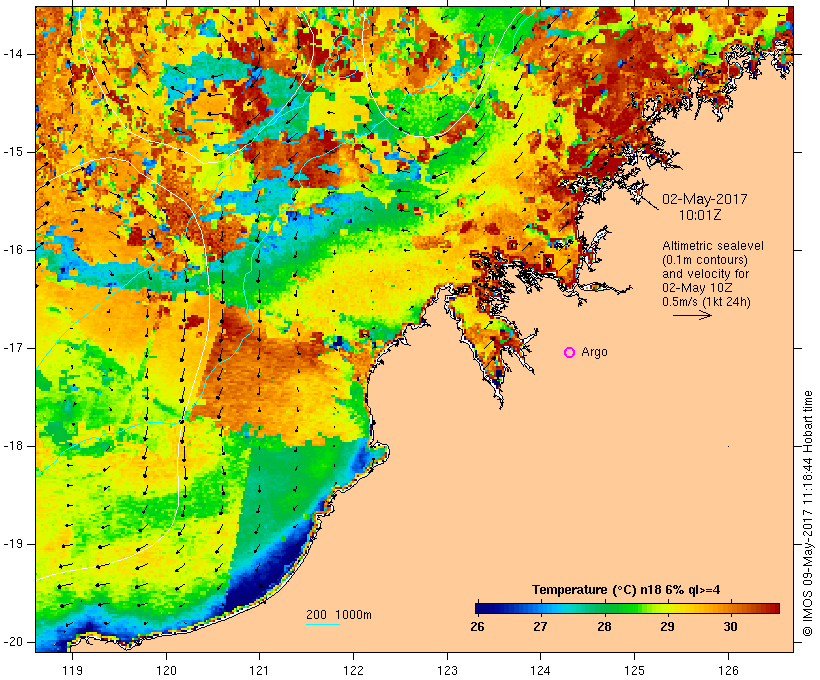Click the longitude axis label '120'
Viewport: 820px width, 680px height.
[x=166, y=670]
